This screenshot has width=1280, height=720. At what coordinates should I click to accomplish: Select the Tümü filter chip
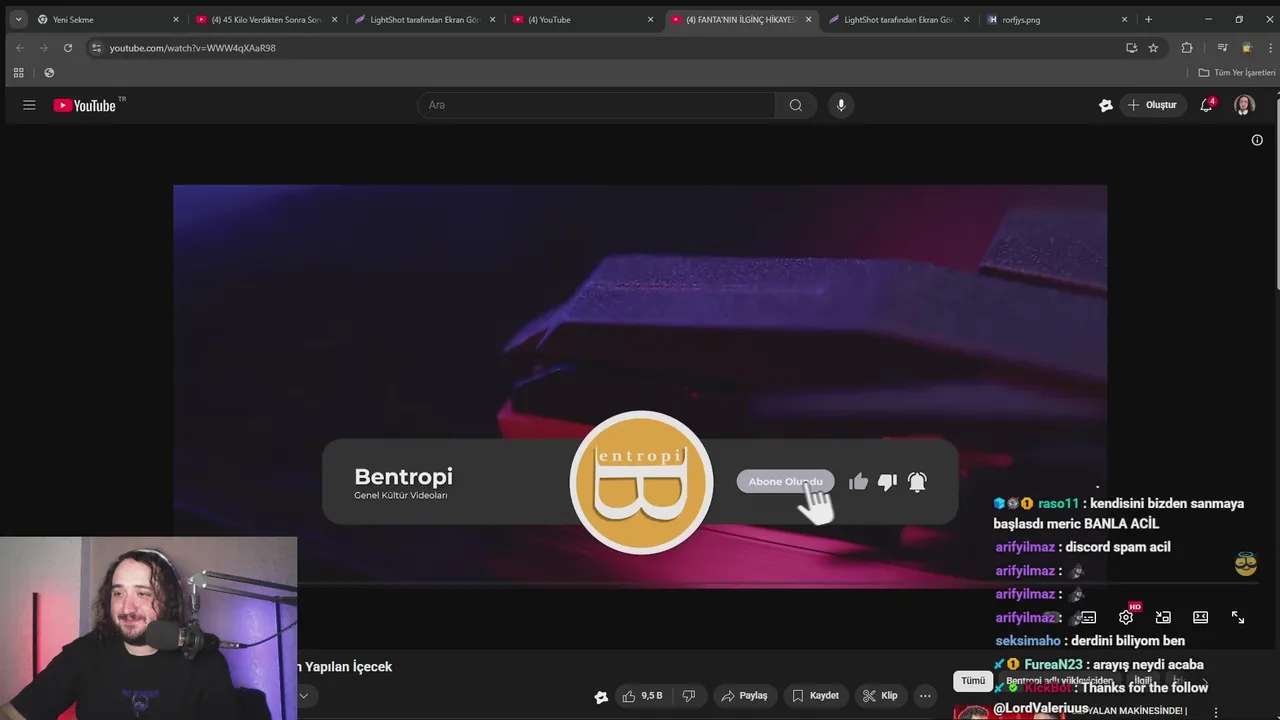click(x=973, y=681)
